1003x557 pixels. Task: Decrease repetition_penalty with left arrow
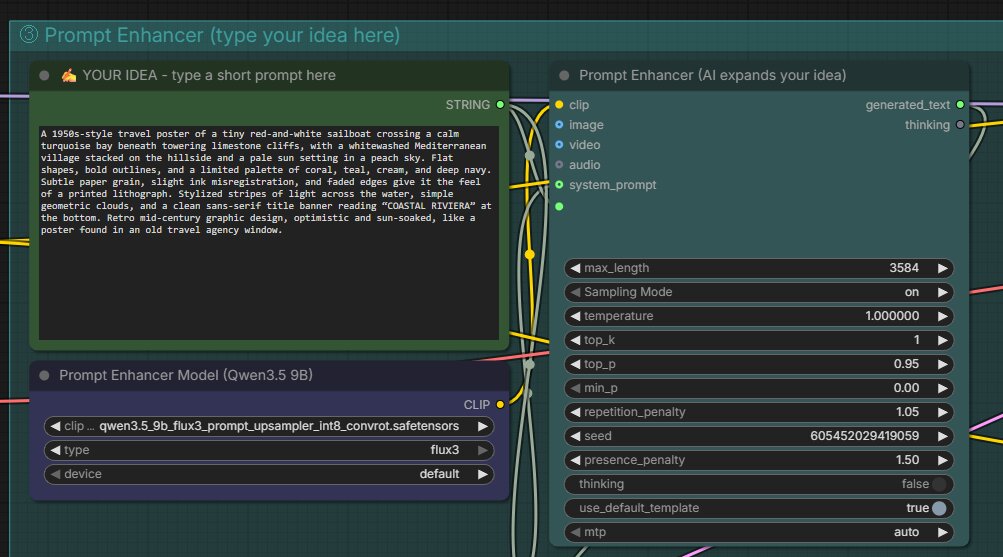575,412
